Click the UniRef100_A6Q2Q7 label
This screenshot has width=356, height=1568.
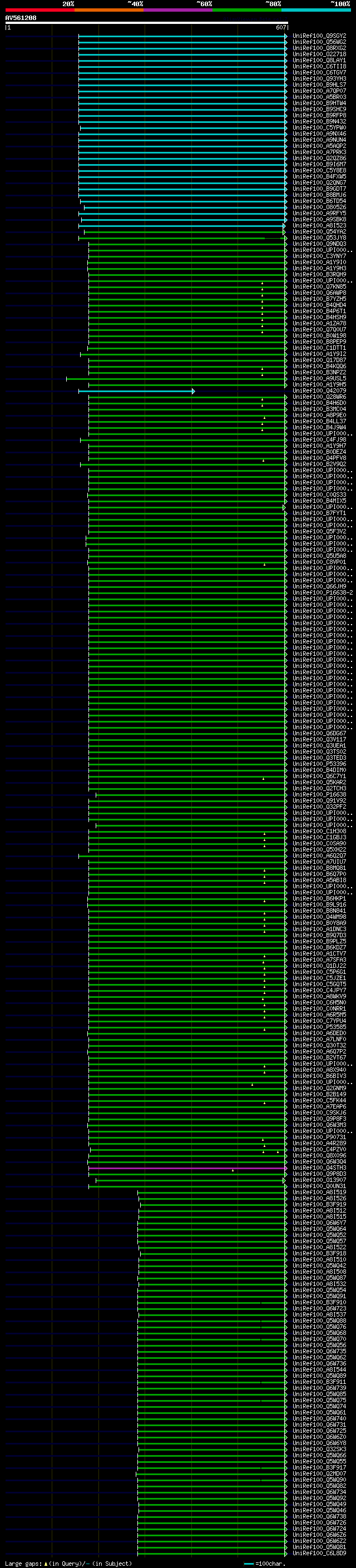pos(319,856)
